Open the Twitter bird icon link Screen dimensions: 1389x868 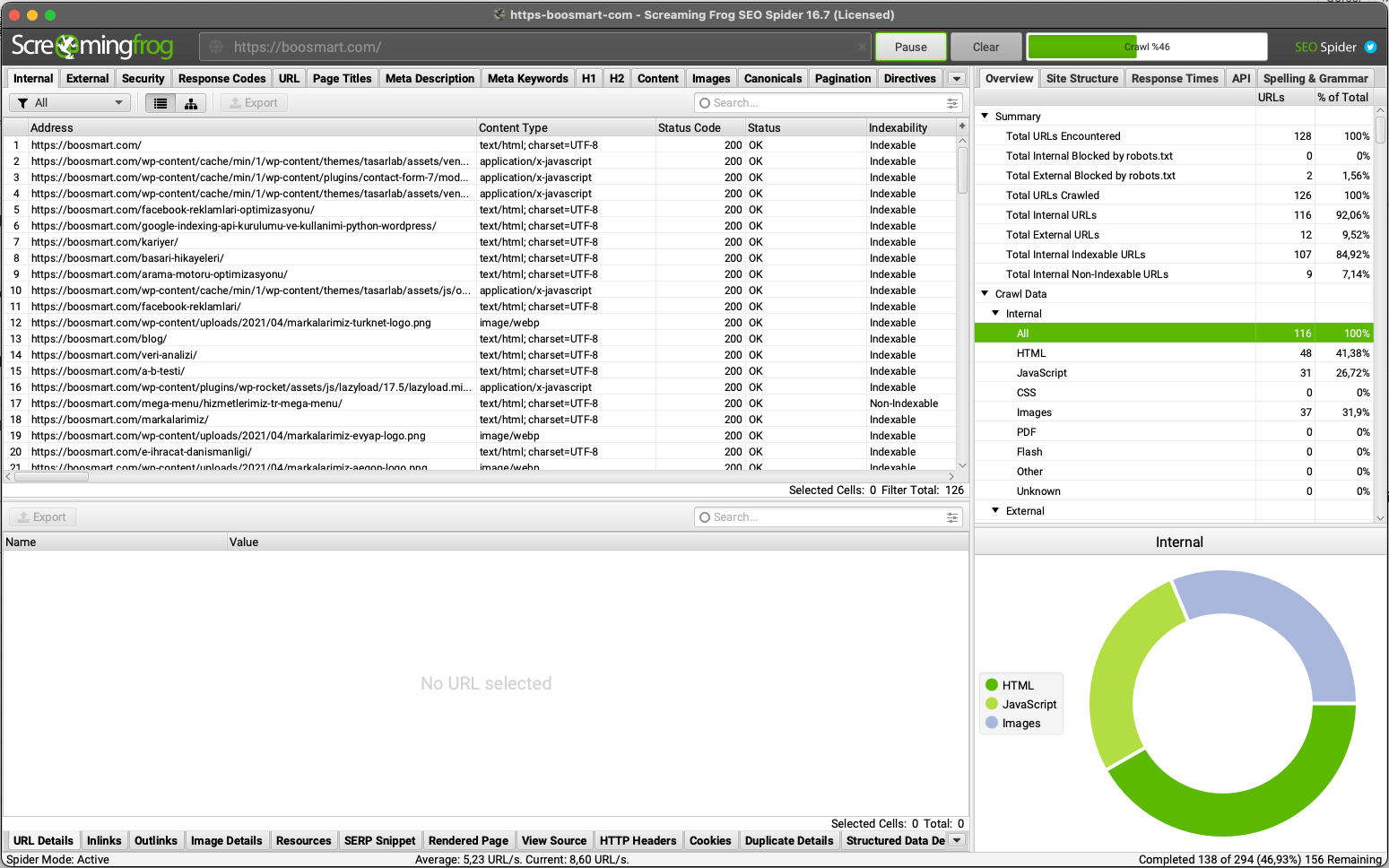pos(1370,47)
